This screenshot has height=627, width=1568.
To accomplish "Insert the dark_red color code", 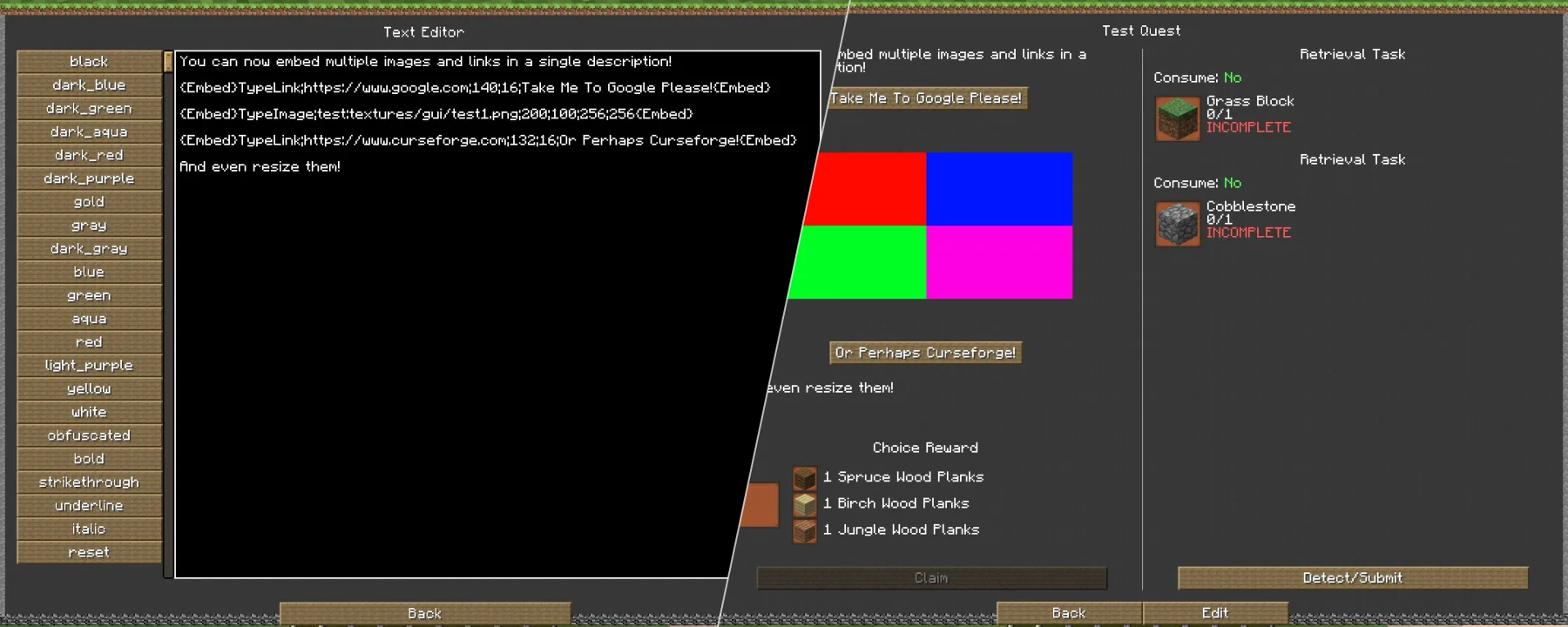I will click(x=90, y=155).
